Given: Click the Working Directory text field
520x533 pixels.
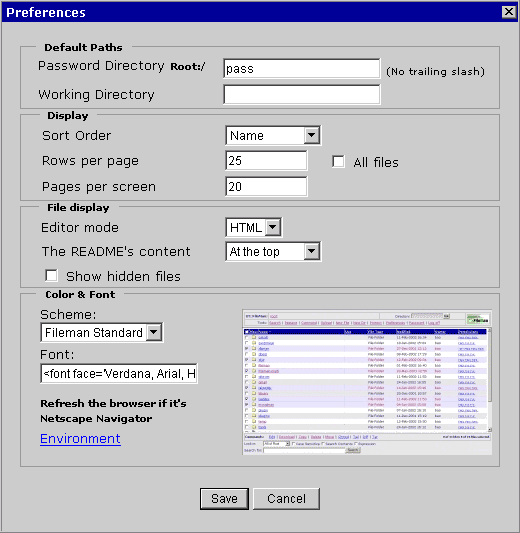Looking at the screenshot, I should click(x=302, y=94).
